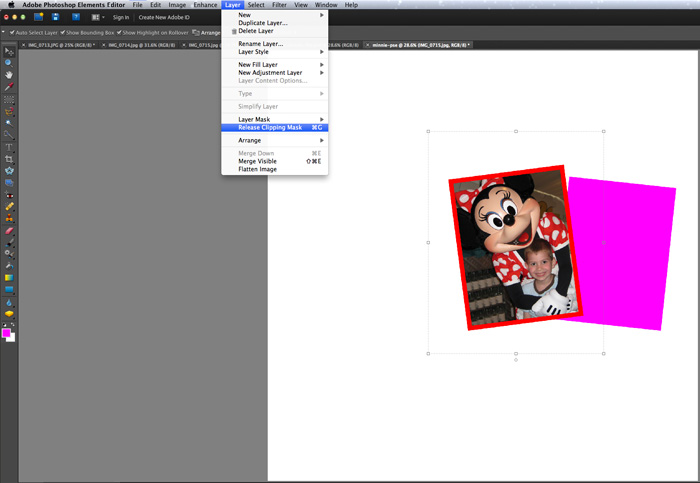The height and width of the screenshot is (483, 700).
Task: Select the Smart Brush tool
Action: pos(9,254)
